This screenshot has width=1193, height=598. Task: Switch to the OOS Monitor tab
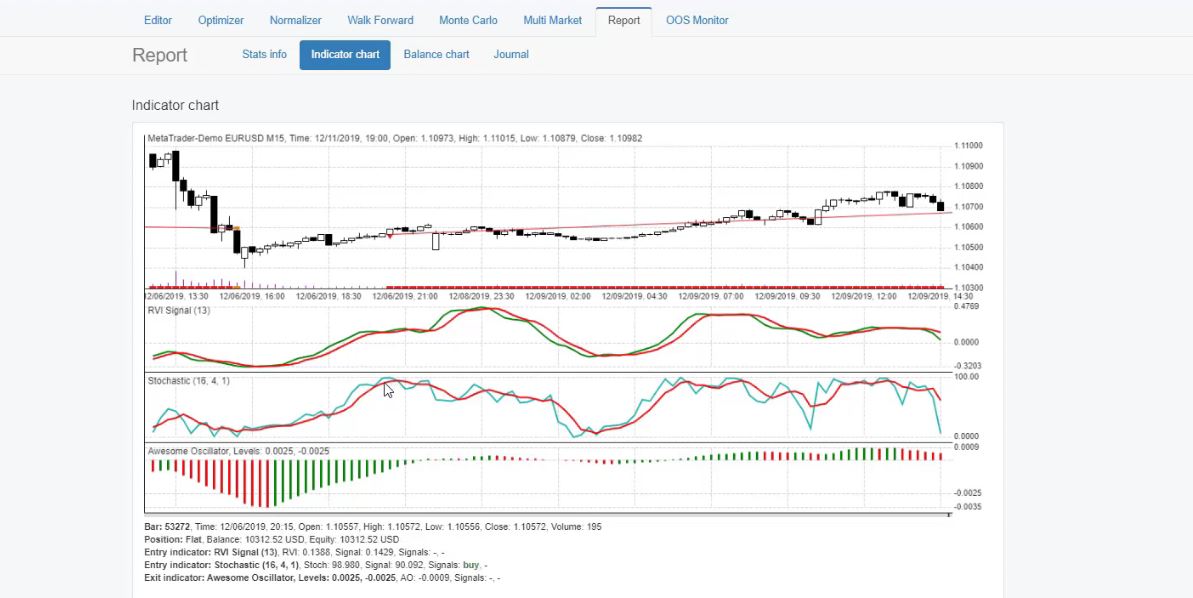click(697, 20)
